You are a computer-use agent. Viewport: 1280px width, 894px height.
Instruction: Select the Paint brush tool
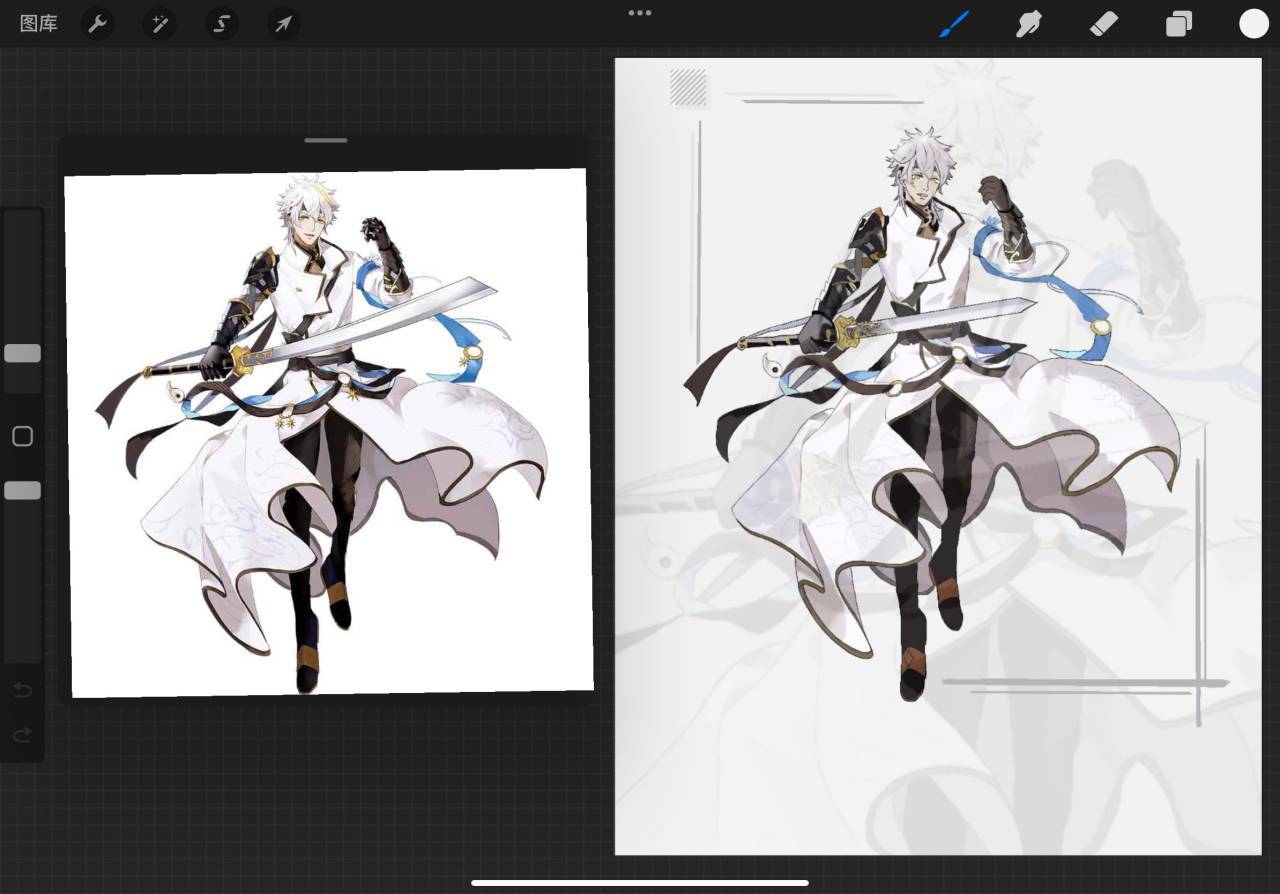click(x=954, y=24)
